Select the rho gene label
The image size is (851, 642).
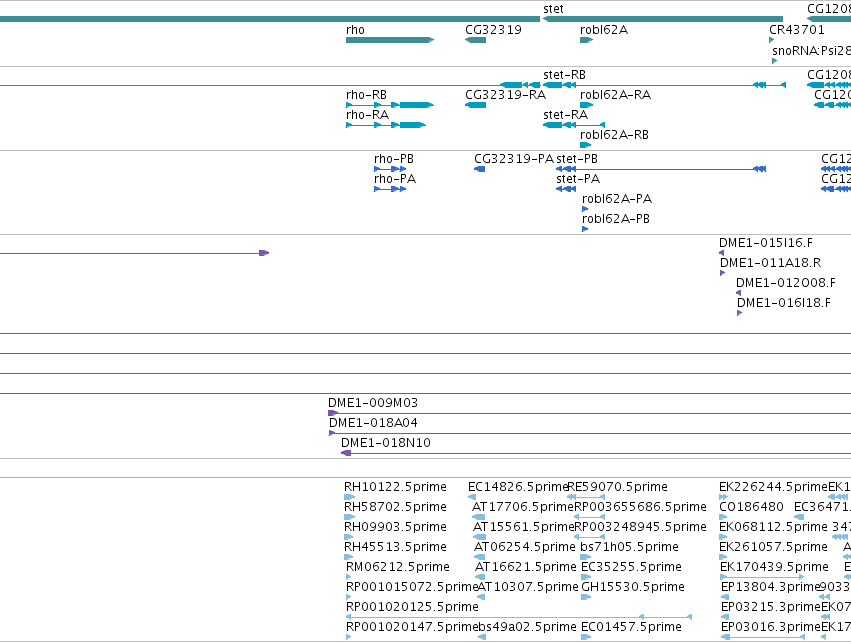[x=355, y=30]
